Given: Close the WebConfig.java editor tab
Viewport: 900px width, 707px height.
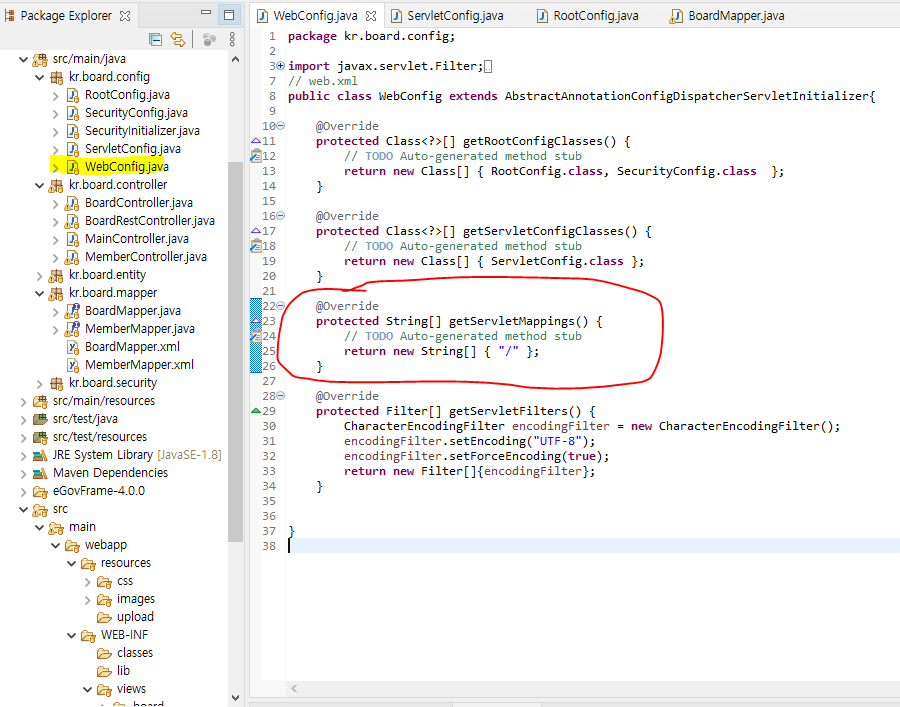Looking at the screenshot, I should (x=371, y=16).
